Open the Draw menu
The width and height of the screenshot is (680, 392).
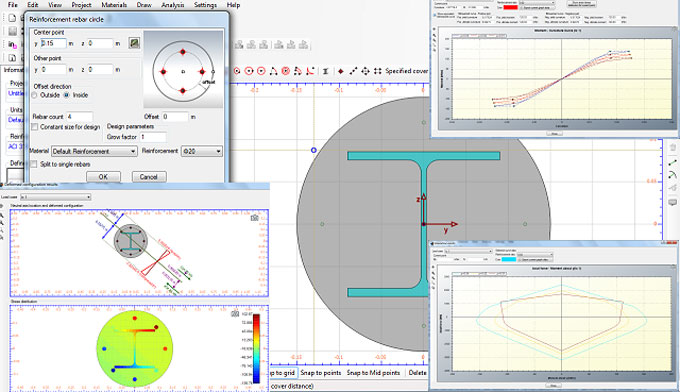click(144, 5)
